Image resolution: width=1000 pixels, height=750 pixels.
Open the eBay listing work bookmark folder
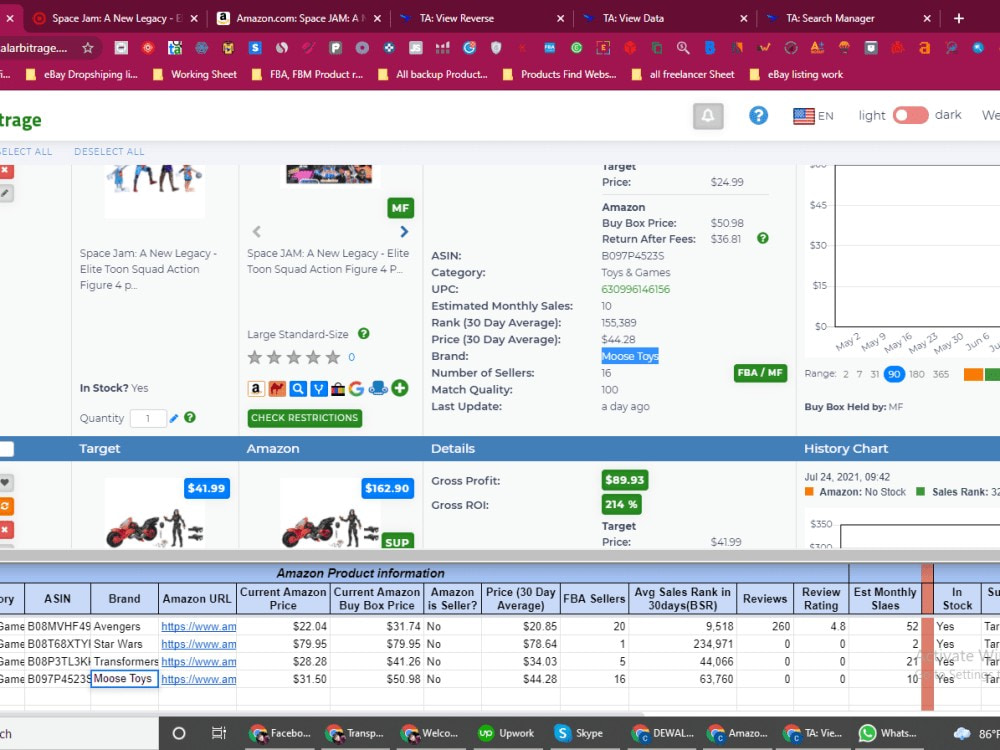pyautogui.click(x=797, y=75)
